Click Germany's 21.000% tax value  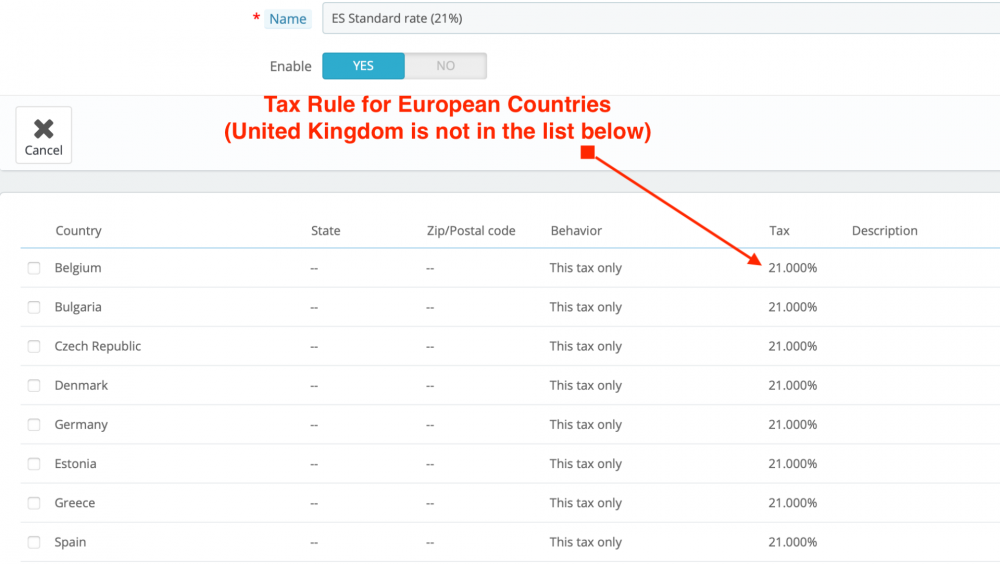(792, 425)
